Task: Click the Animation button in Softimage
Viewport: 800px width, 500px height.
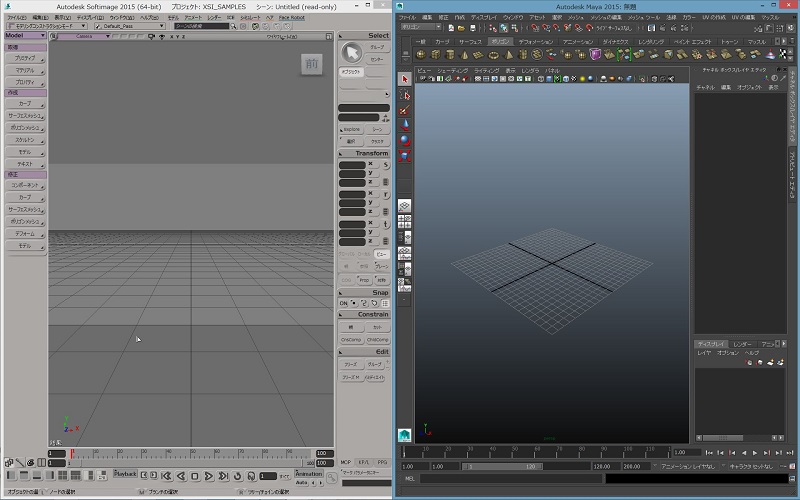Action: (x=309, y=474)
